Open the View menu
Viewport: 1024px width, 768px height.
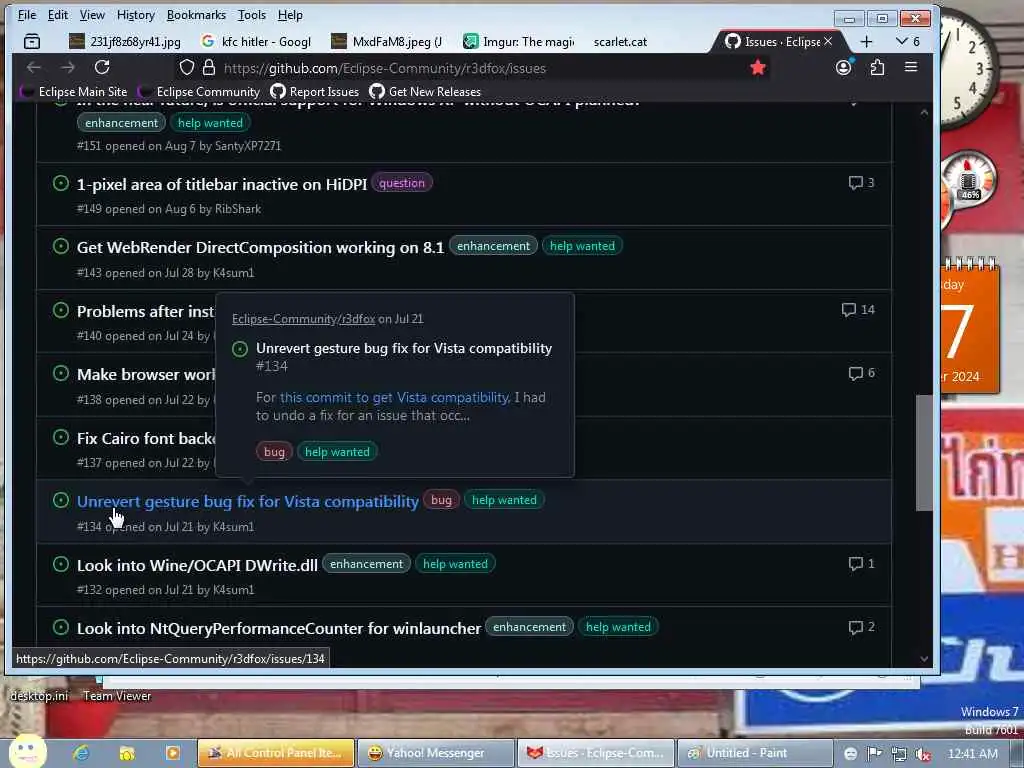click(x=92, y=14)
